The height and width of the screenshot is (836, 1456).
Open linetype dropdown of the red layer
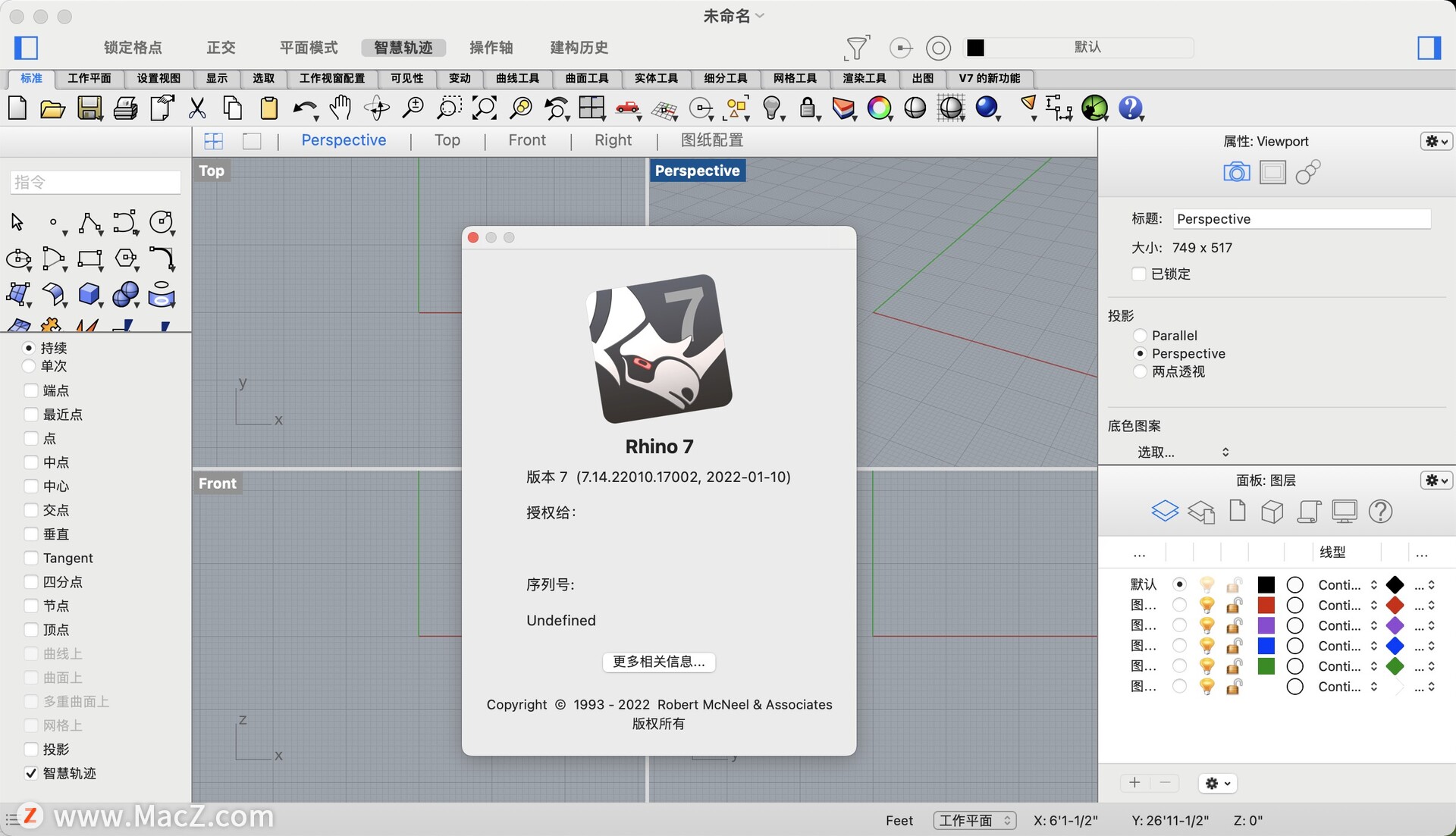pos(1348,605)
